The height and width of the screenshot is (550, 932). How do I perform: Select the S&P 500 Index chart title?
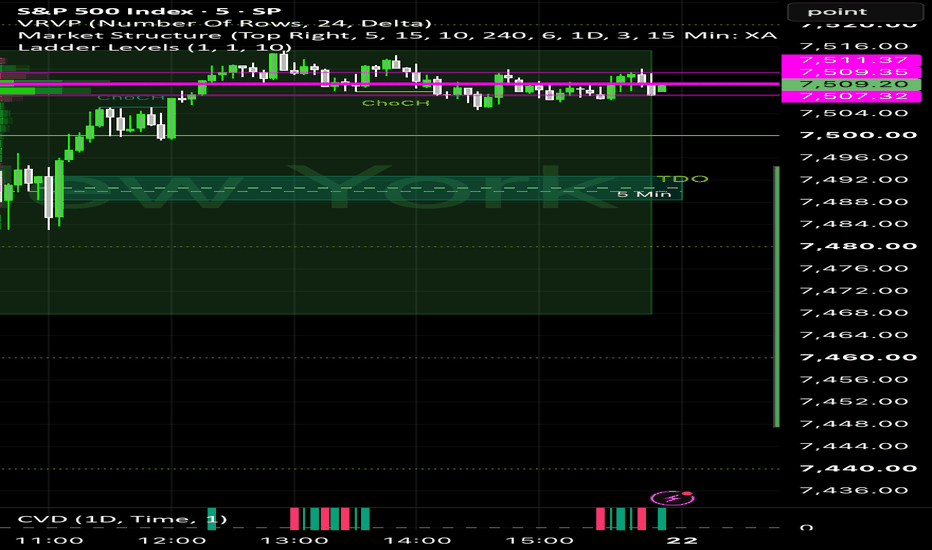point(150,11)
